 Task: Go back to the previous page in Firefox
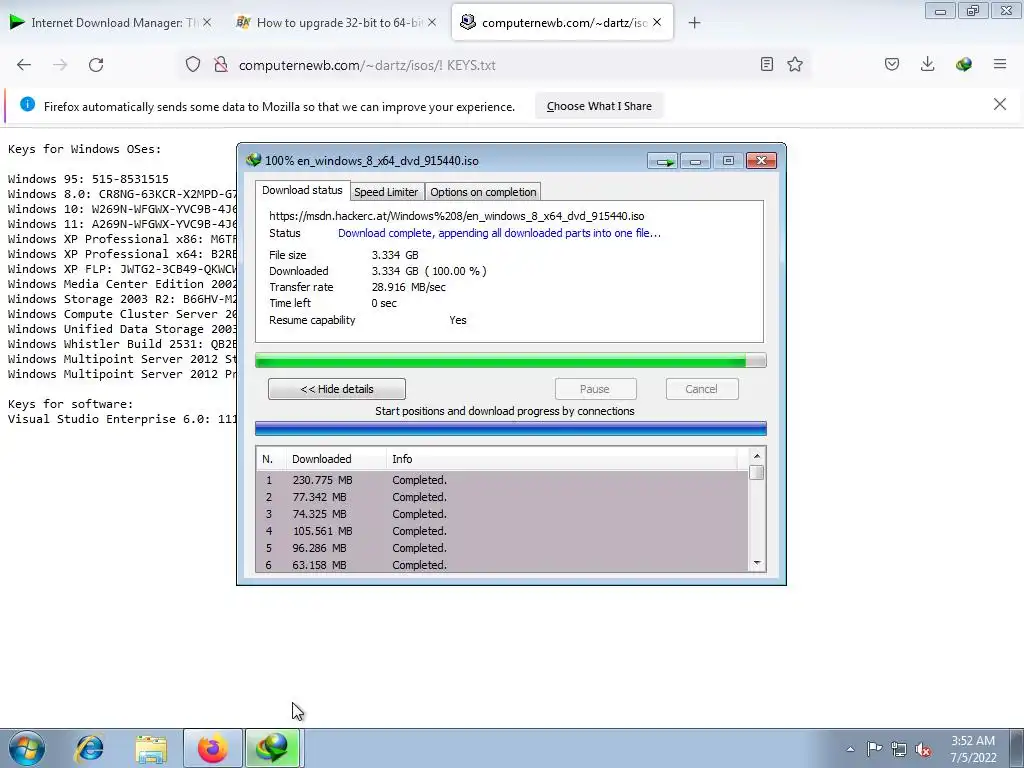tap(24, 65)
